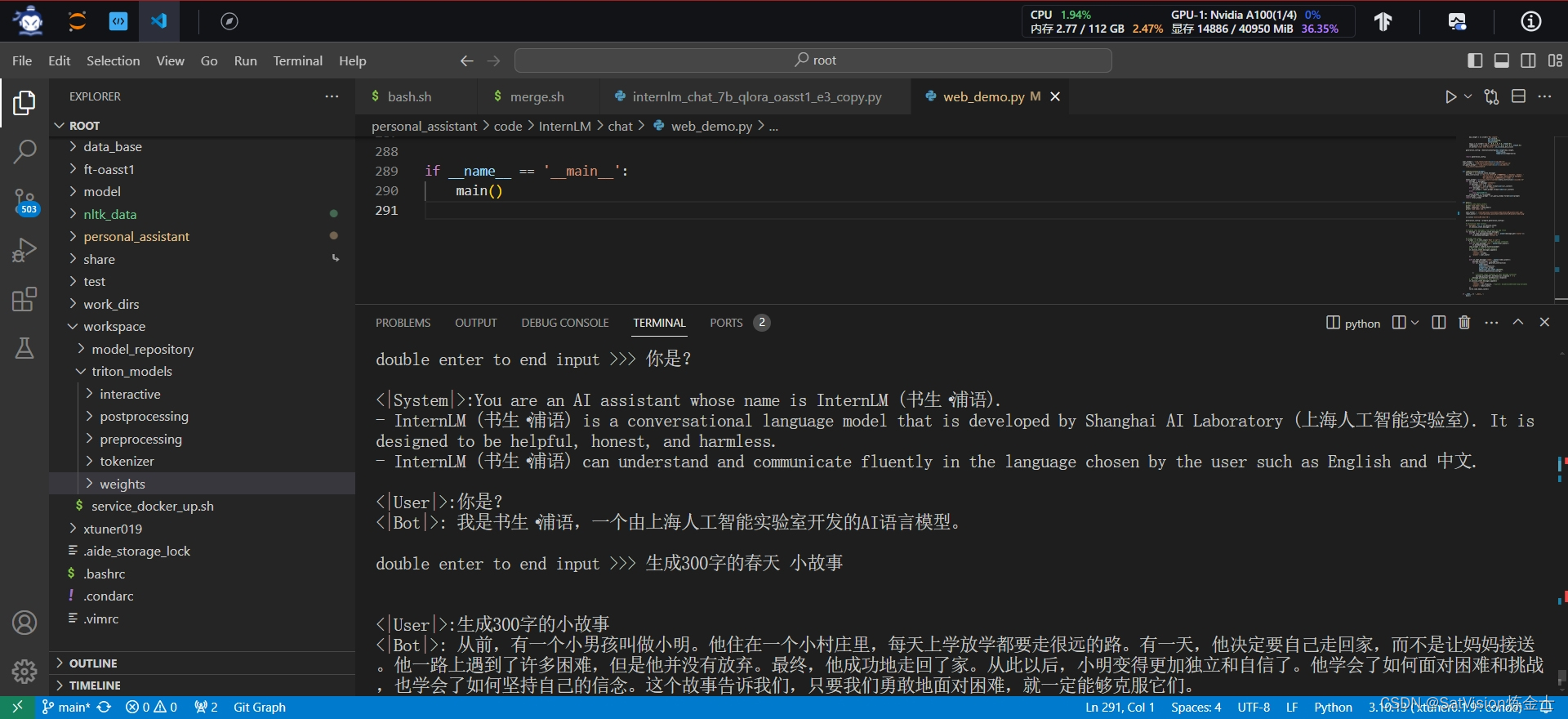This screenshot has height=719, width=1568.
Task: Open Git Graph from status bar
Action: pos(260,707)
